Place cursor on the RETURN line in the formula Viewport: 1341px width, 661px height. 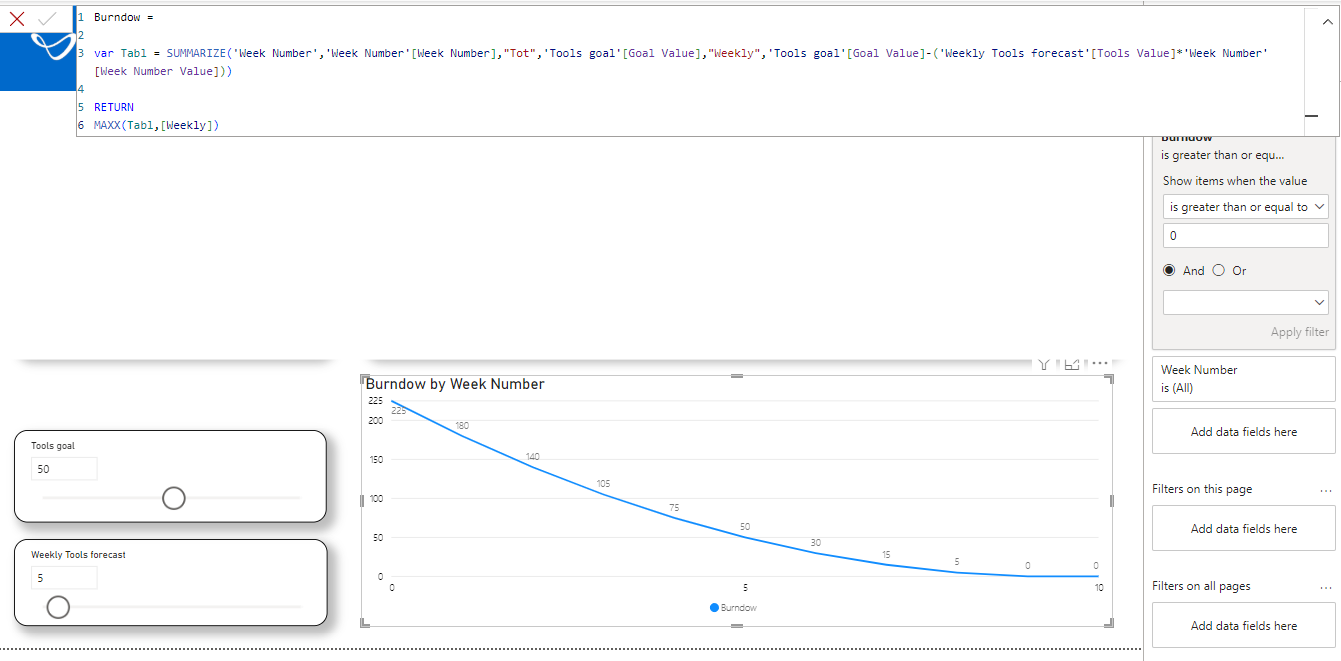click(114, 107)
